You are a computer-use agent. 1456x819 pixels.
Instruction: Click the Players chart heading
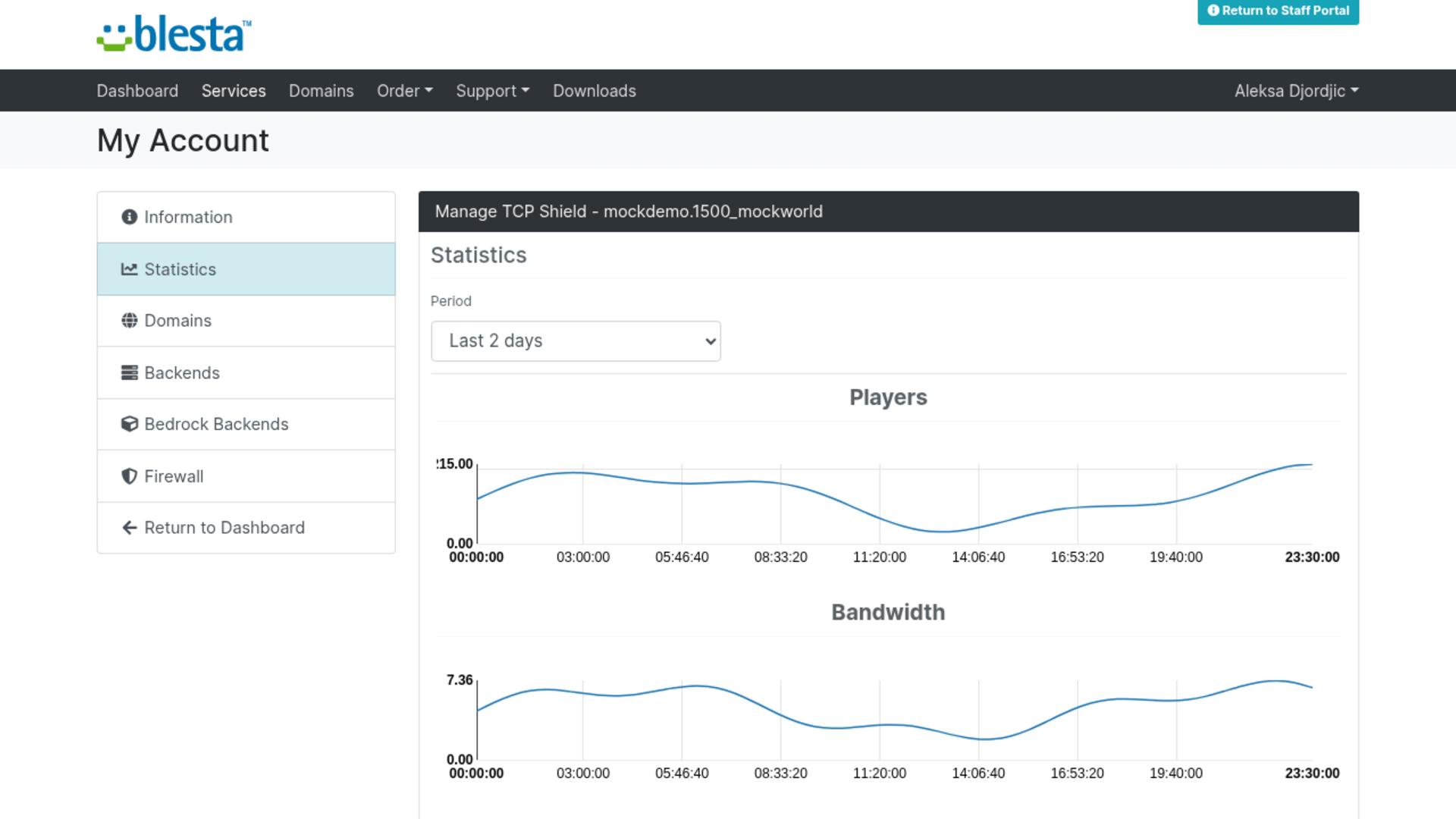(x=888, y=397)
